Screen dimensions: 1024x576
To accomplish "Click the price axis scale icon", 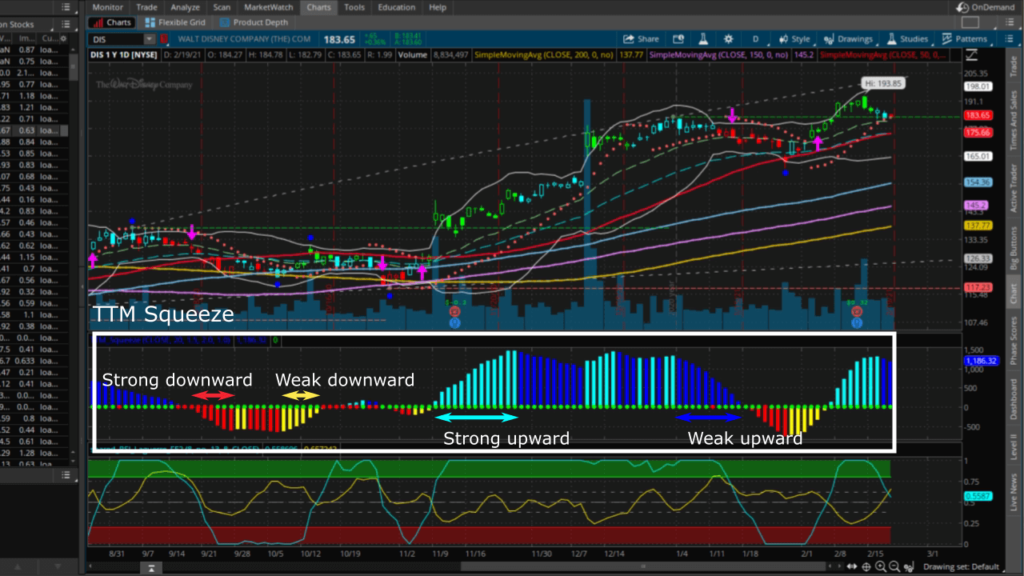I will [x=971, y=55].
